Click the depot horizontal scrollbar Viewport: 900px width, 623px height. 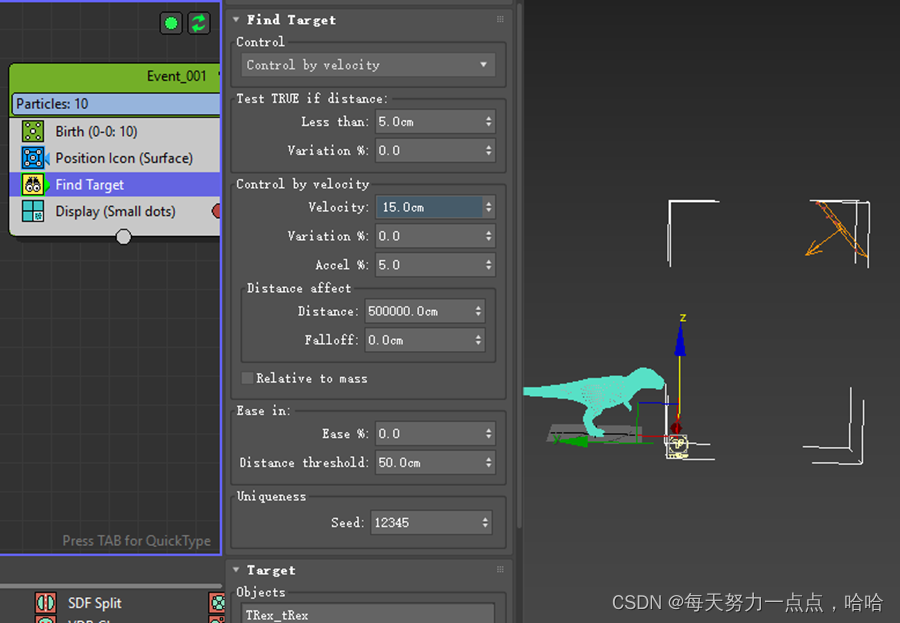pyautogui.click(x=111, y=586)
